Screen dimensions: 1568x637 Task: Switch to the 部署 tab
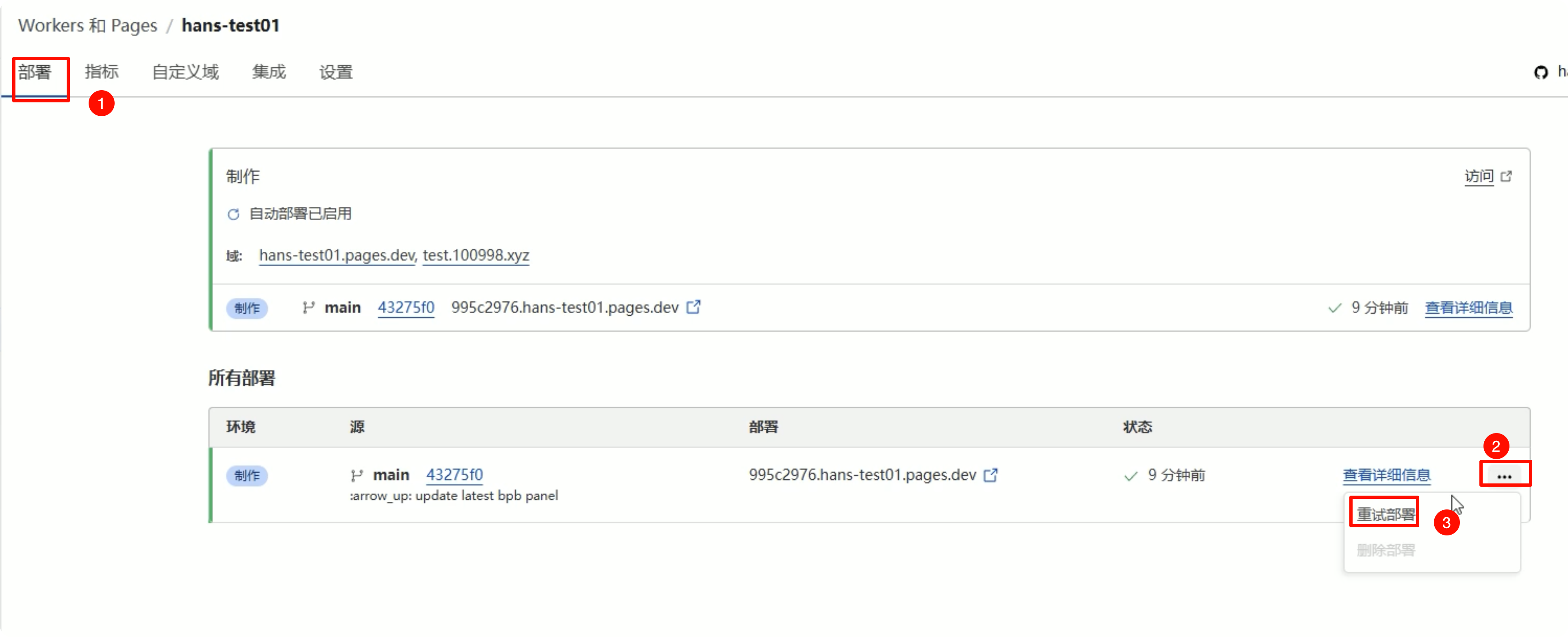[x=35, y=72]
